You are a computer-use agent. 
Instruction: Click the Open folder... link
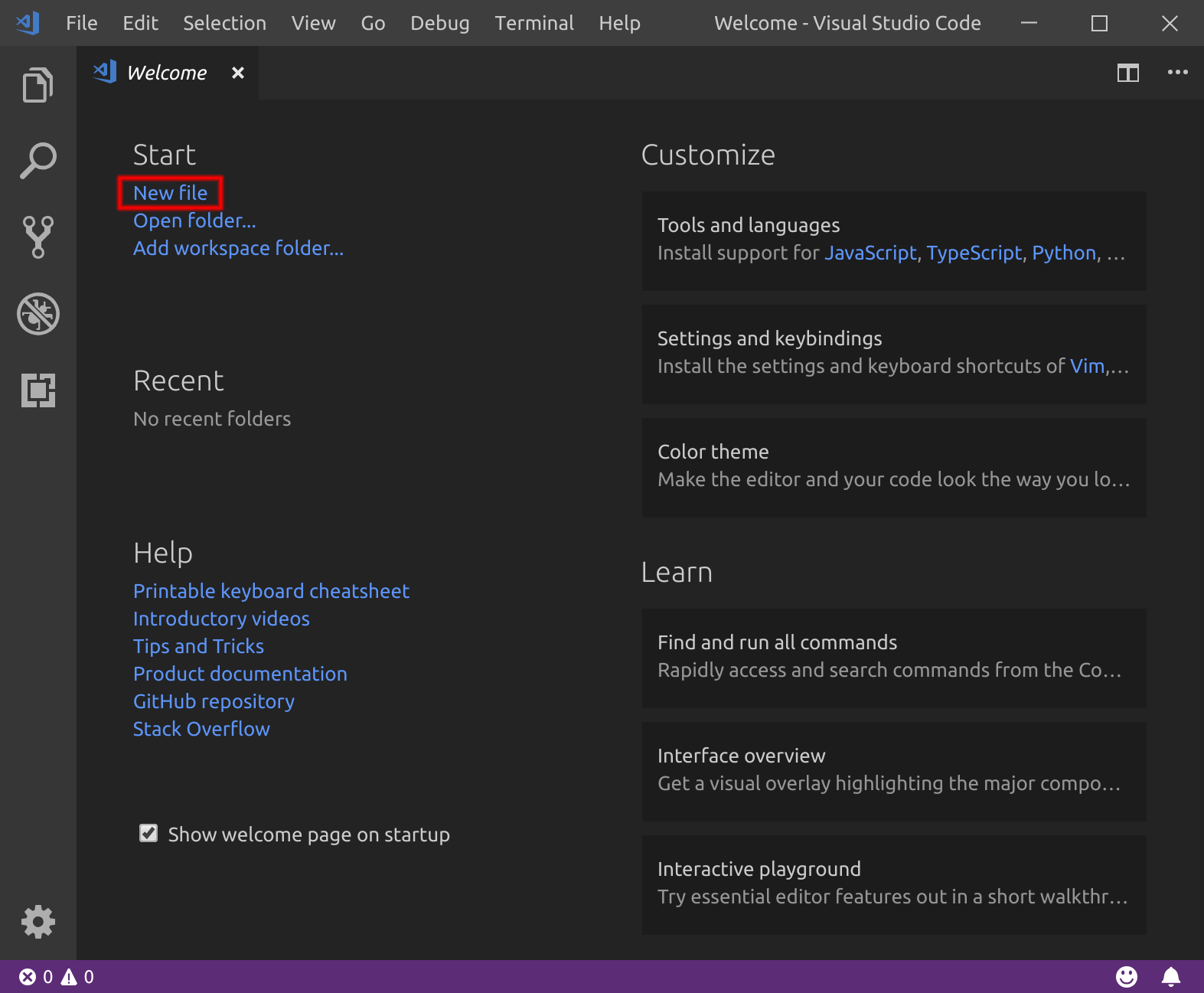(x=194, y=220)
